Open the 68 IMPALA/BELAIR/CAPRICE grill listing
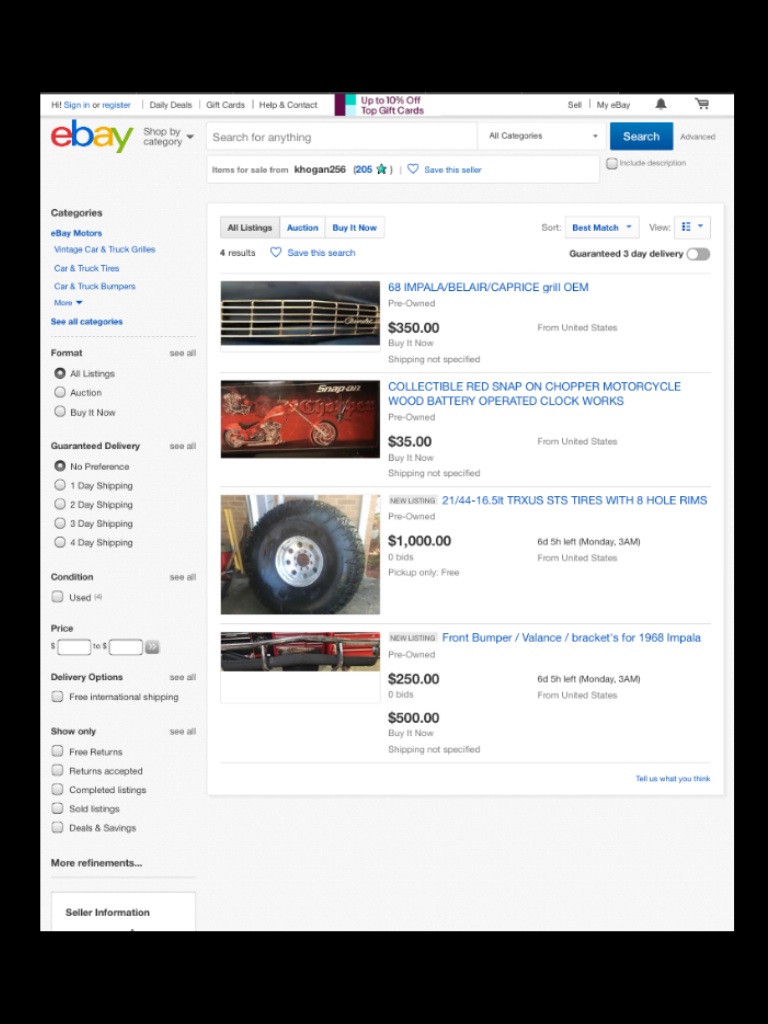The image size is (768, 1024). (488, 287)
